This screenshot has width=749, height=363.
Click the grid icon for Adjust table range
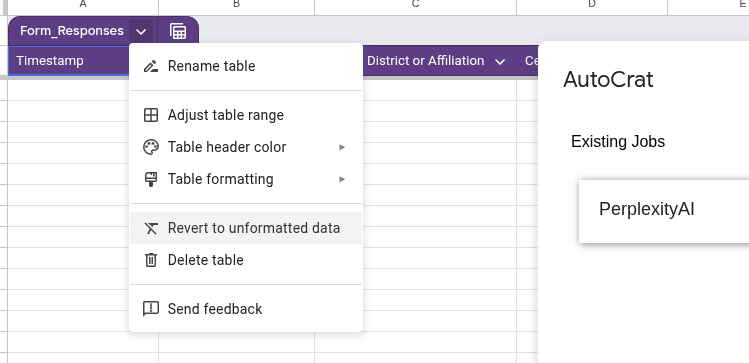pos(151,115)
